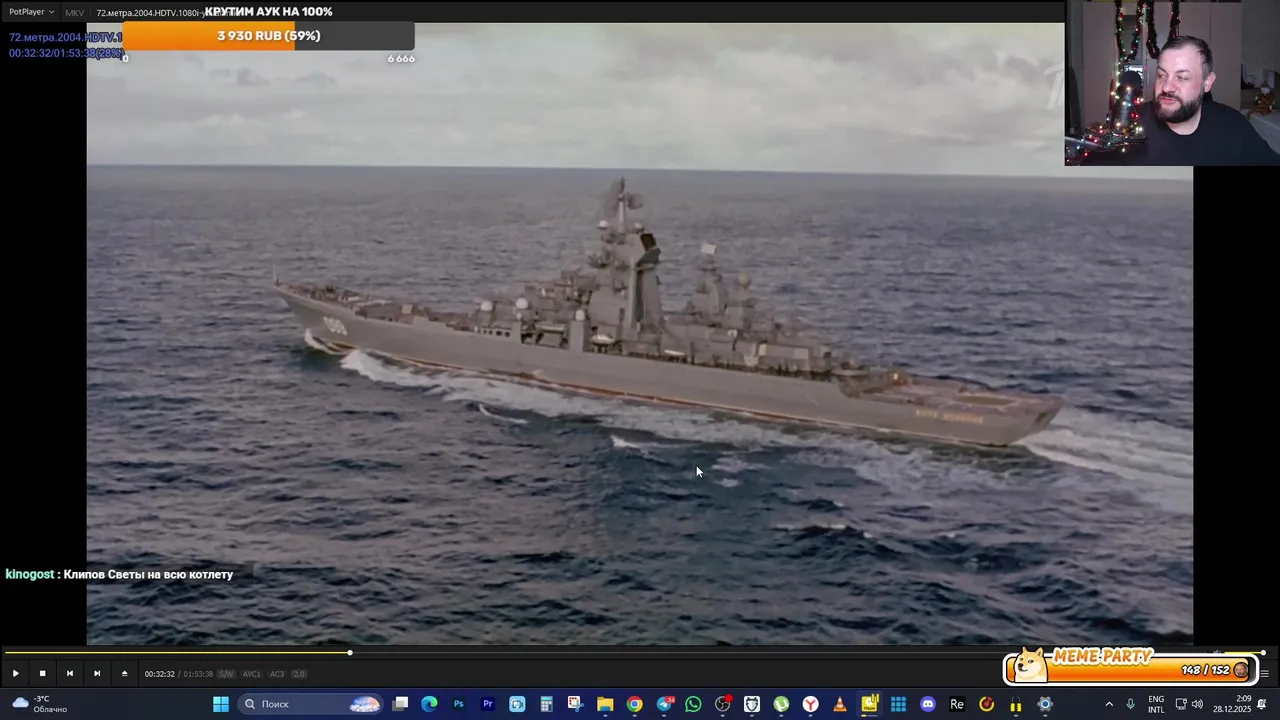Click the streamer webcam overlay
The width and height of the screenshot is (1280, 720).
[x=1172, y=82]
